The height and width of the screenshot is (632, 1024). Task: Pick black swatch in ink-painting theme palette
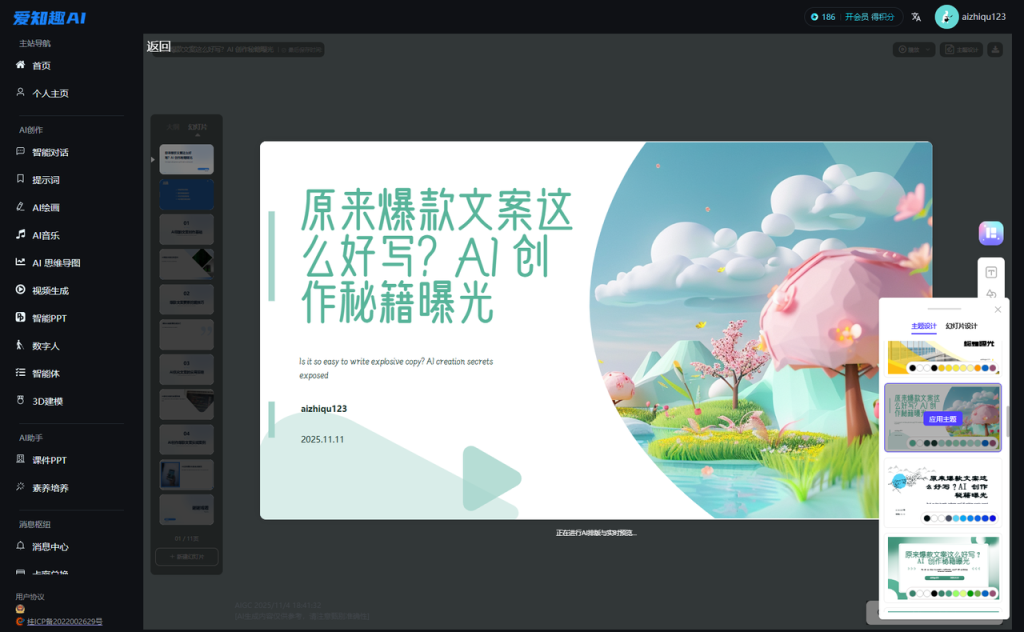[927, 518]
